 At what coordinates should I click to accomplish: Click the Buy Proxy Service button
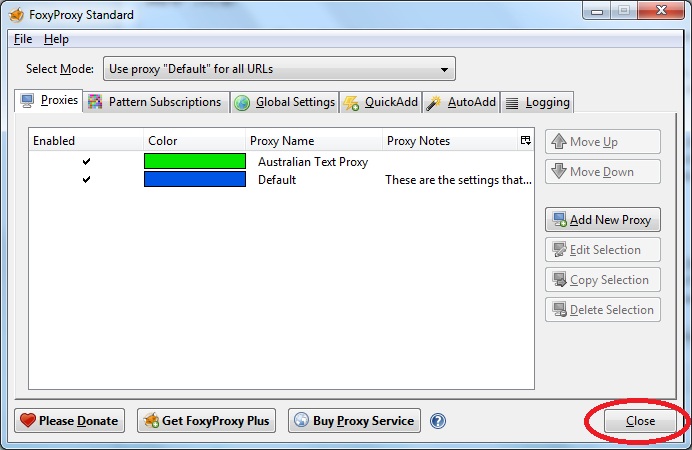354,420
